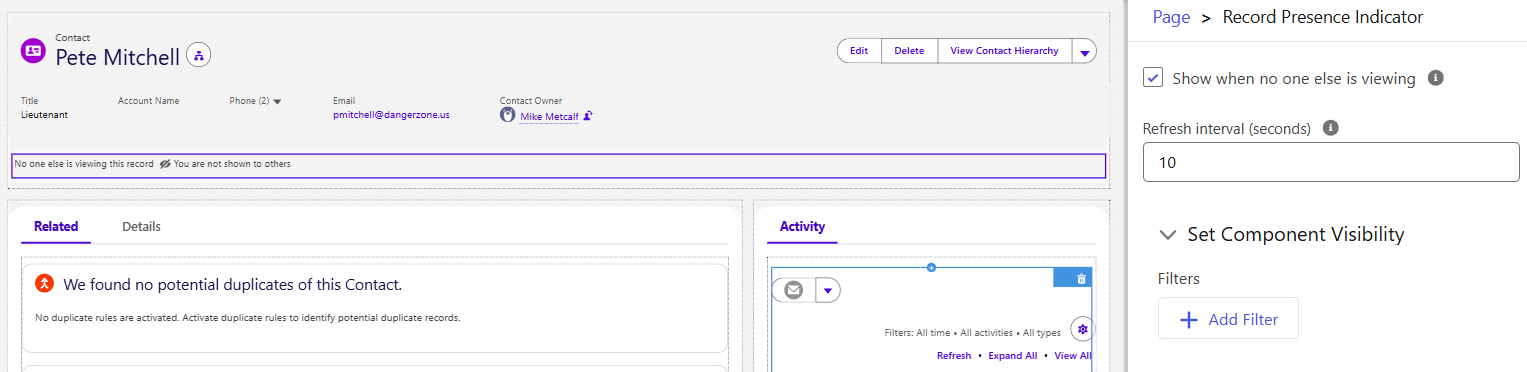Open the Mike Metcalf owner link

(549, 117)
